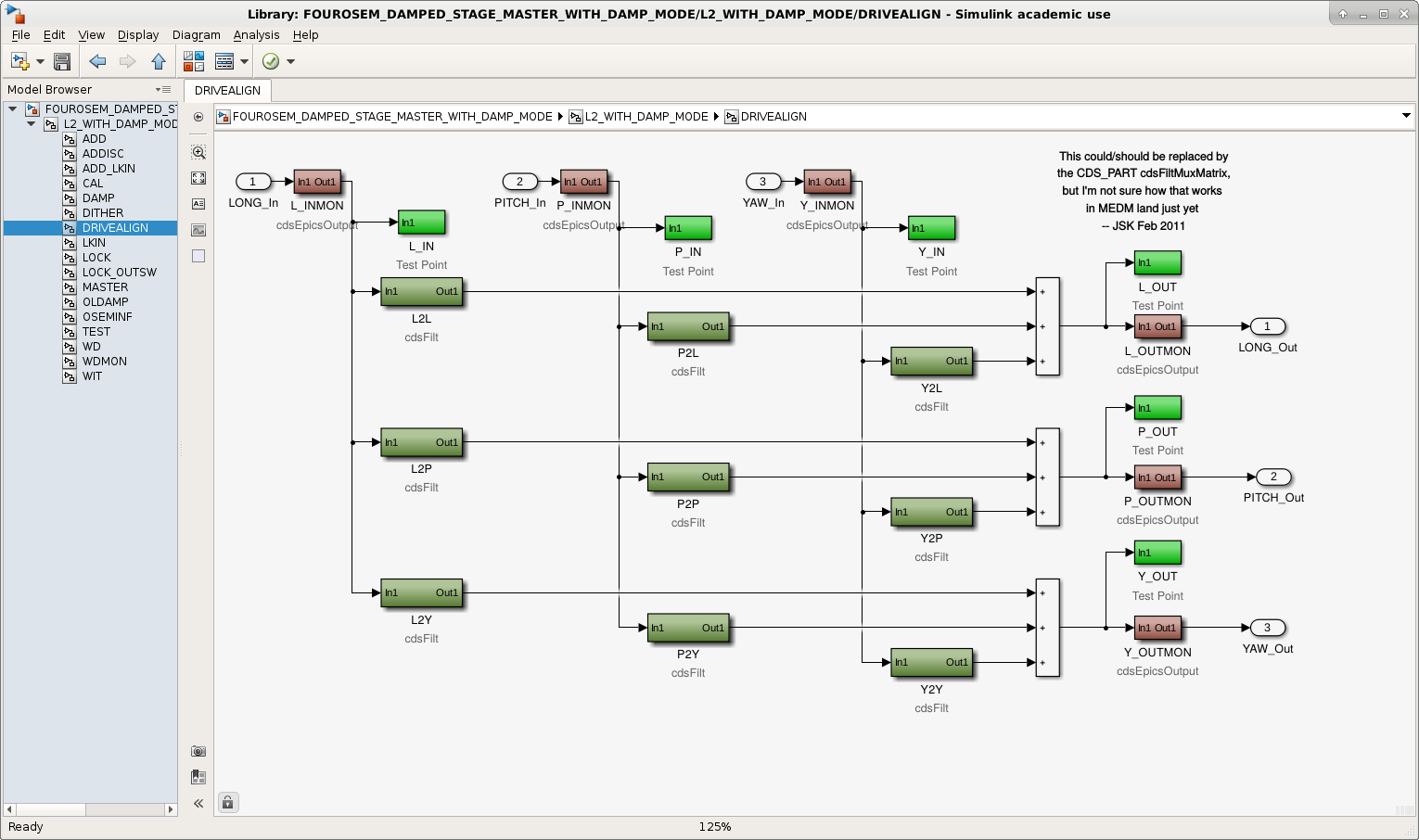
Task: Save the model with the floppy disk icon
Action: [62, 61]
